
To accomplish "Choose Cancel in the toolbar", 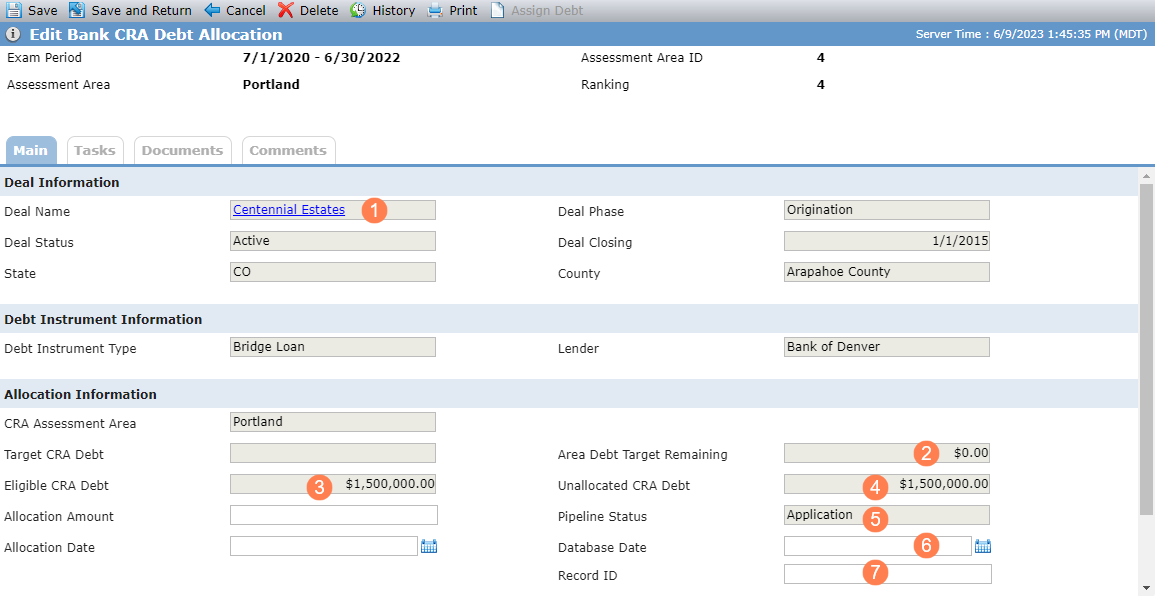I will pyautogui.click(x=246, y=11).
